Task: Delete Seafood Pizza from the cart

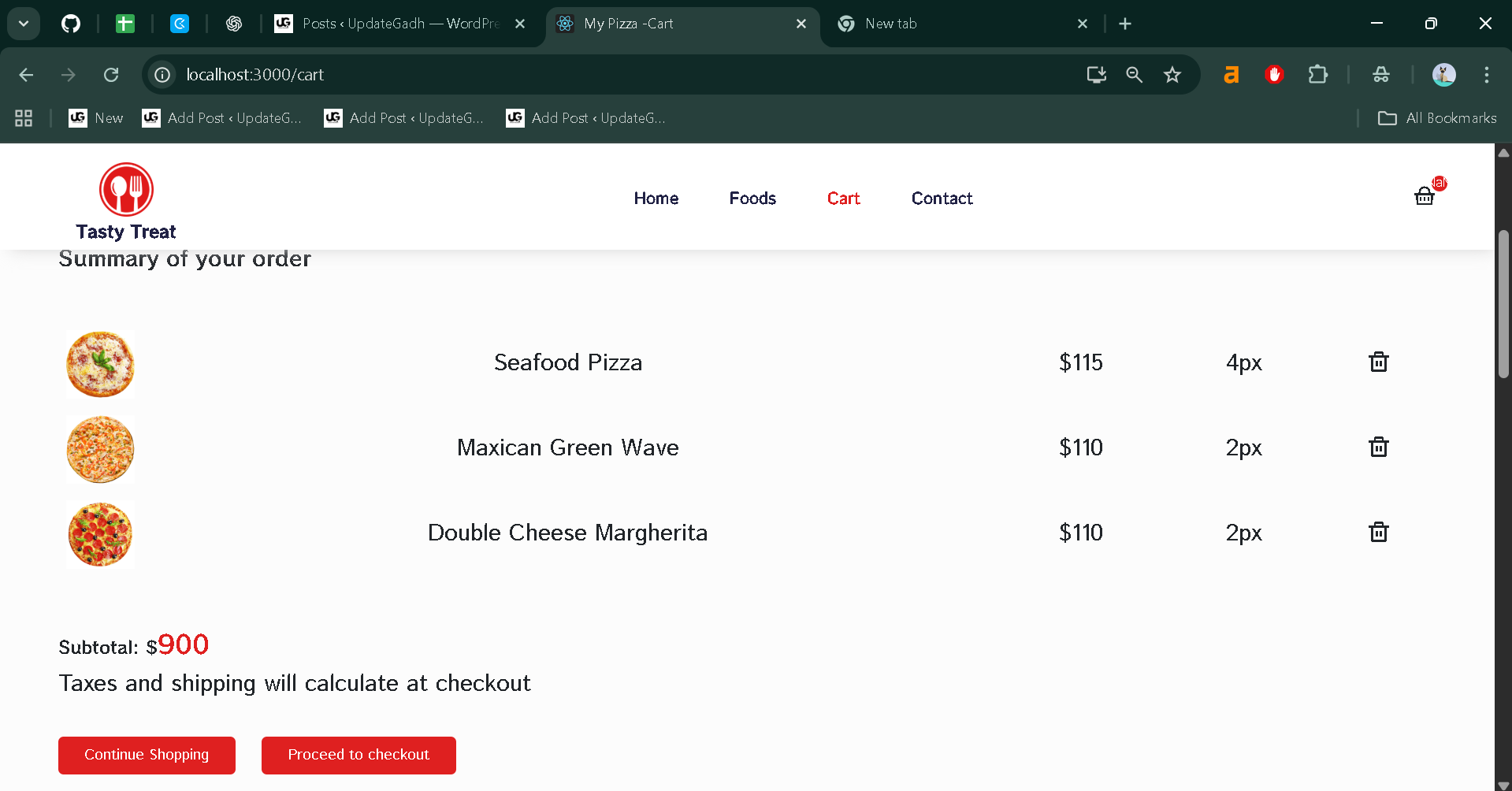Action: [1378, 362]
